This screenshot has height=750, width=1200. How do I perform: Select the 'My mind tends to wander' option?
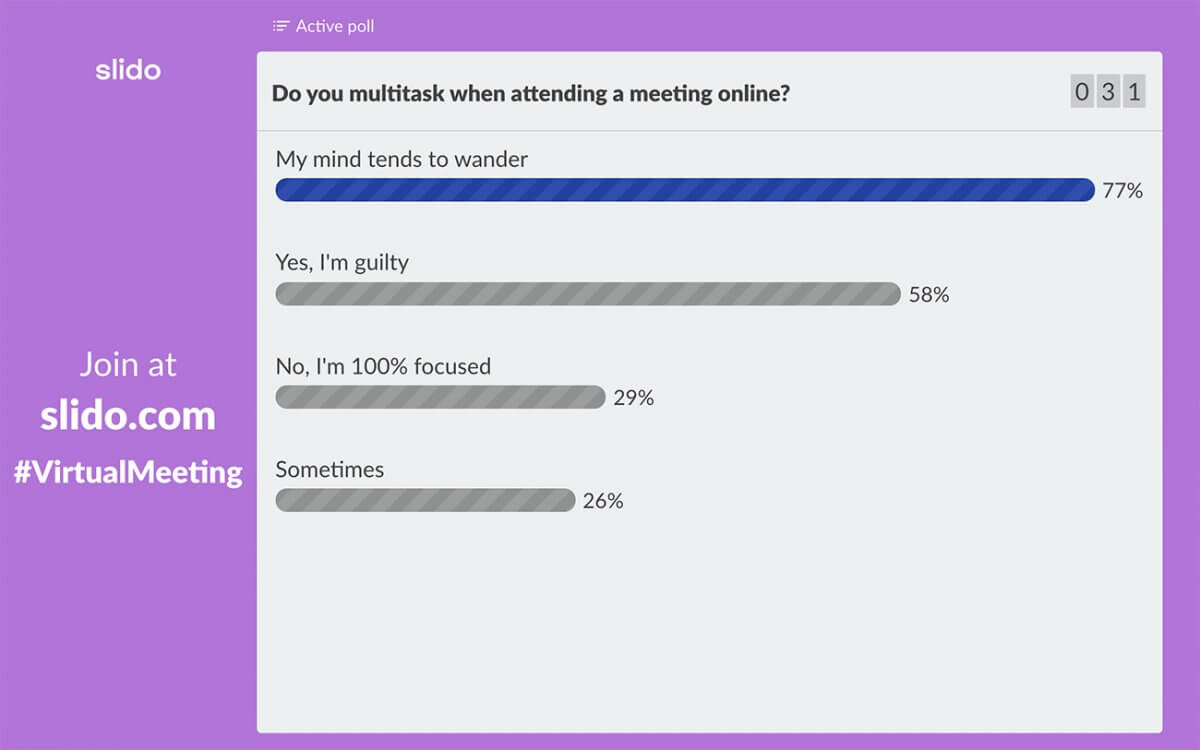pyautogui.click(x=402, y=159)
